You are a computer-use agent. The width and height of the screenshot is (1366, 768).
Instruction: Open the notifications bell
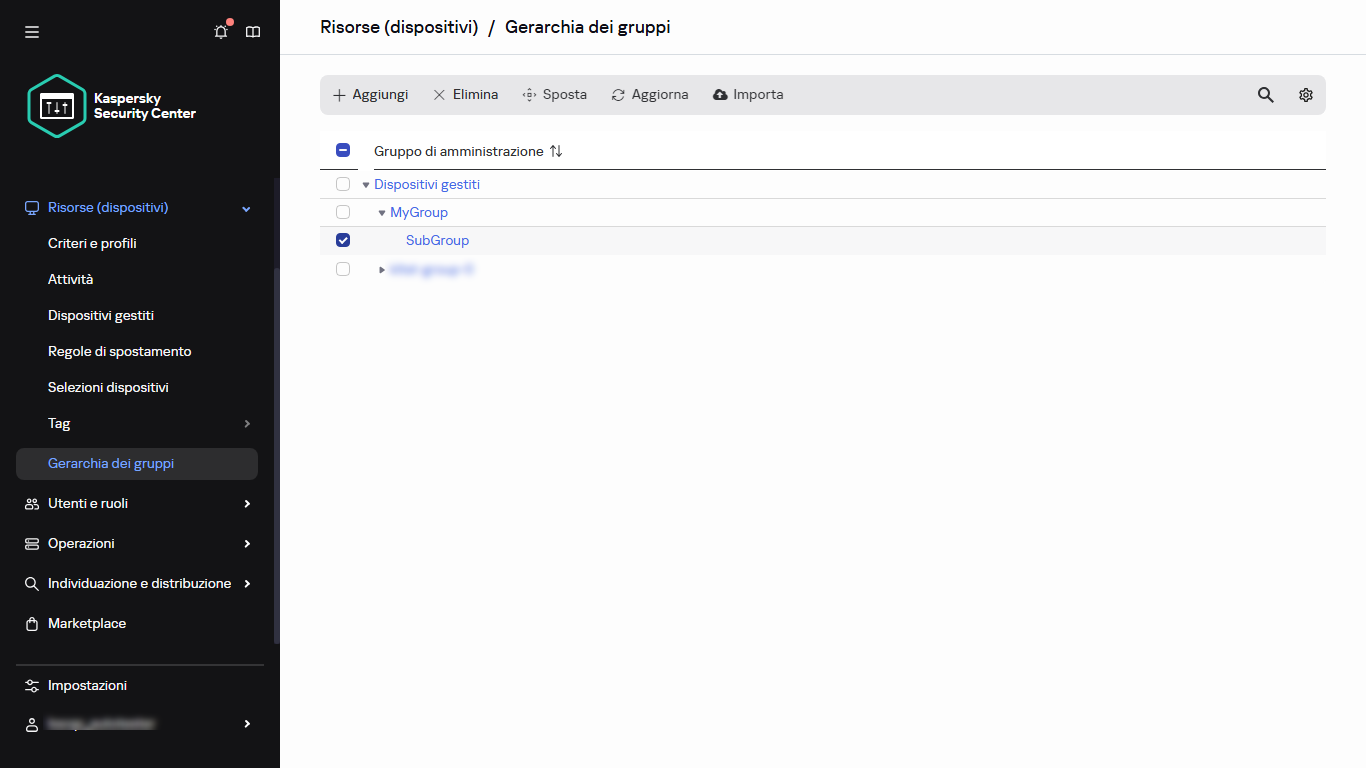click(220, 31)
